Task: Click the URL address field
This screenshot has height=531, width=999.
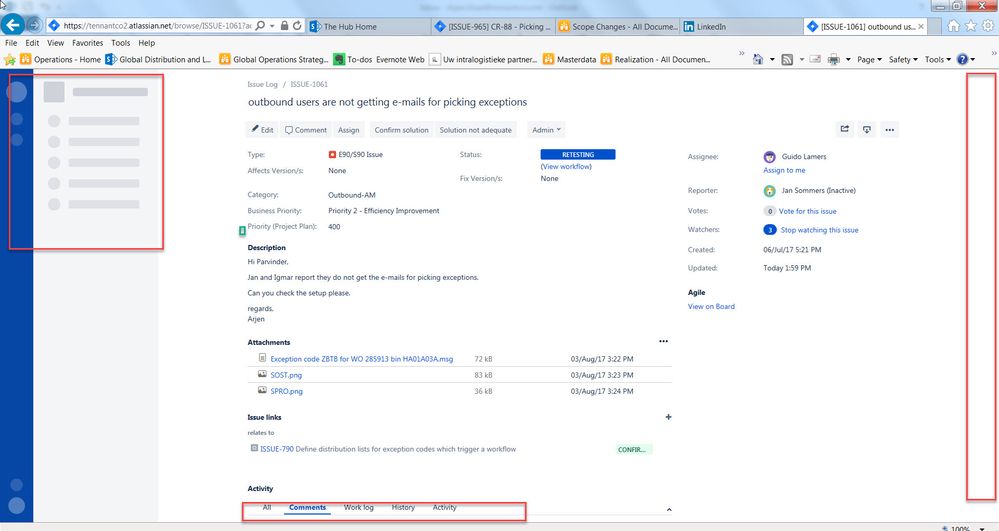Action: (156, 26)
